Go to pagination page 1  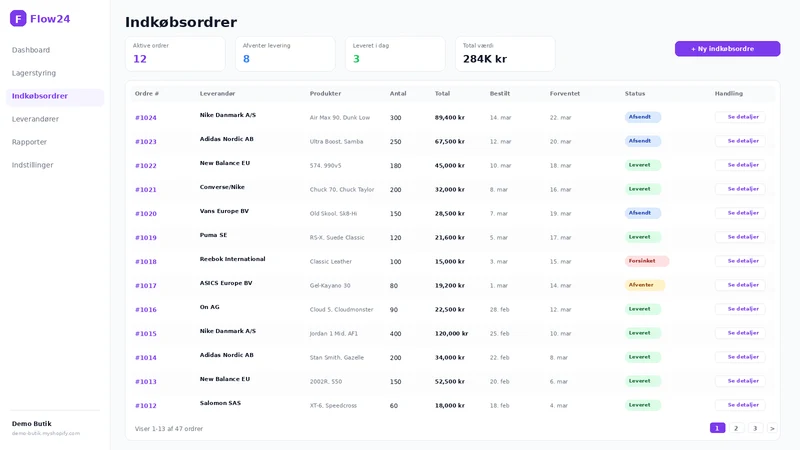tap(717, 428)
